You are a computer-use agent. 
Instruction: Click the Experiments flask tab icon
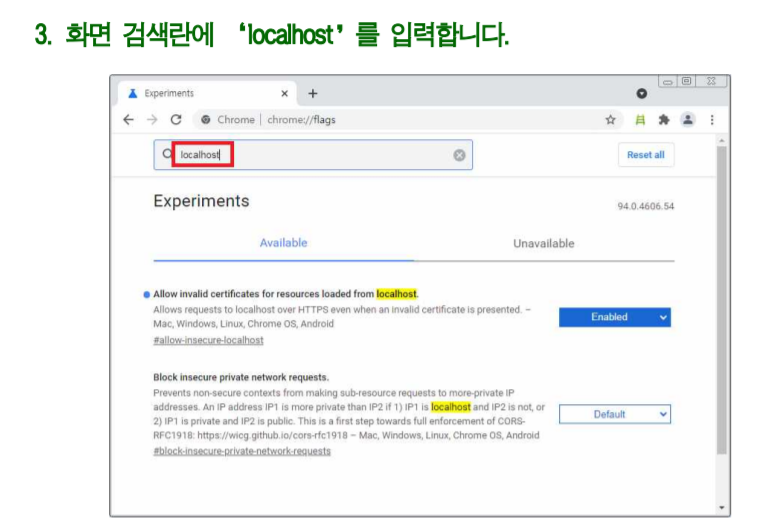tap(132, 93)
